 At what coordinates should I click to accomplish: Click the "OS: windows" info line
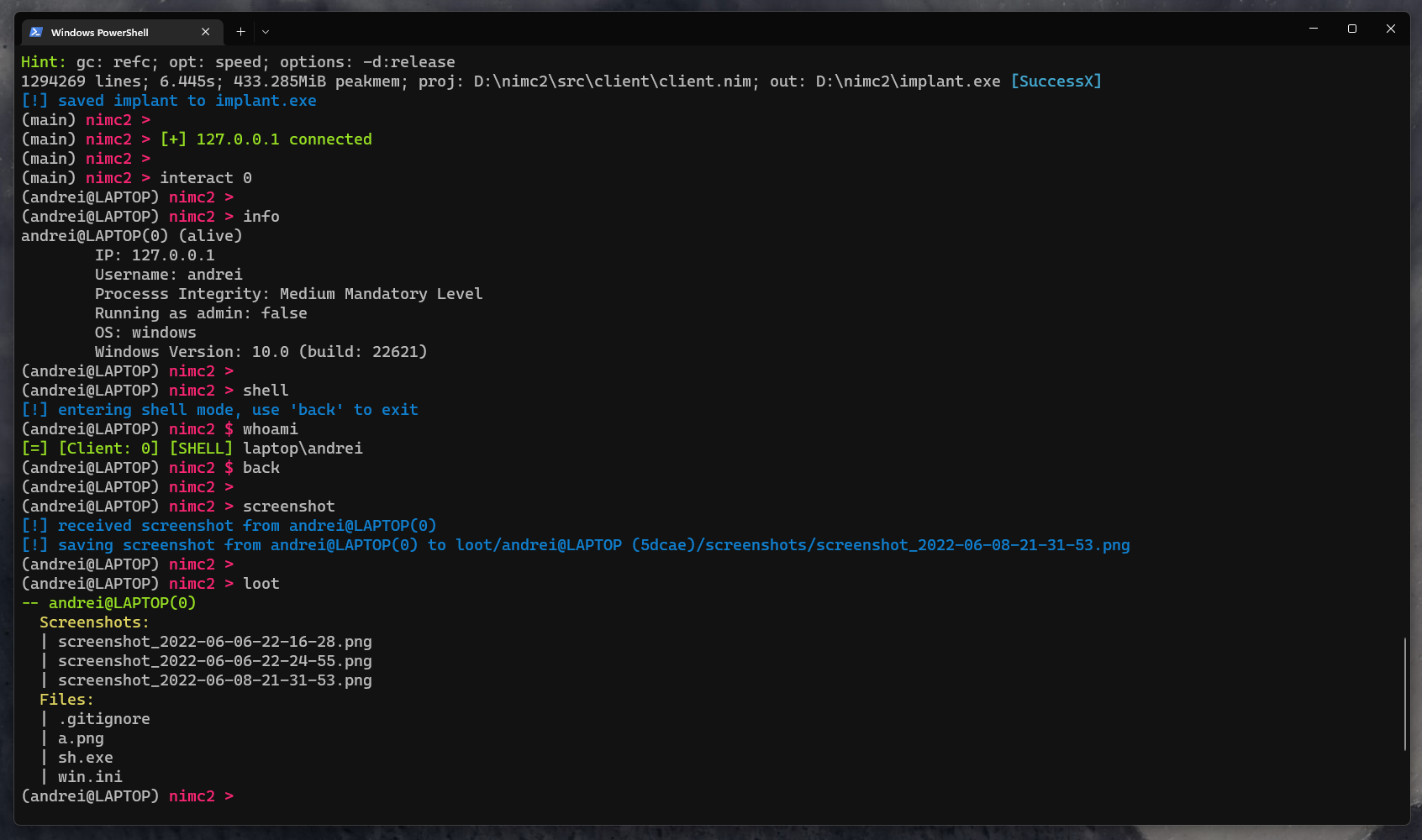[145, 333]
